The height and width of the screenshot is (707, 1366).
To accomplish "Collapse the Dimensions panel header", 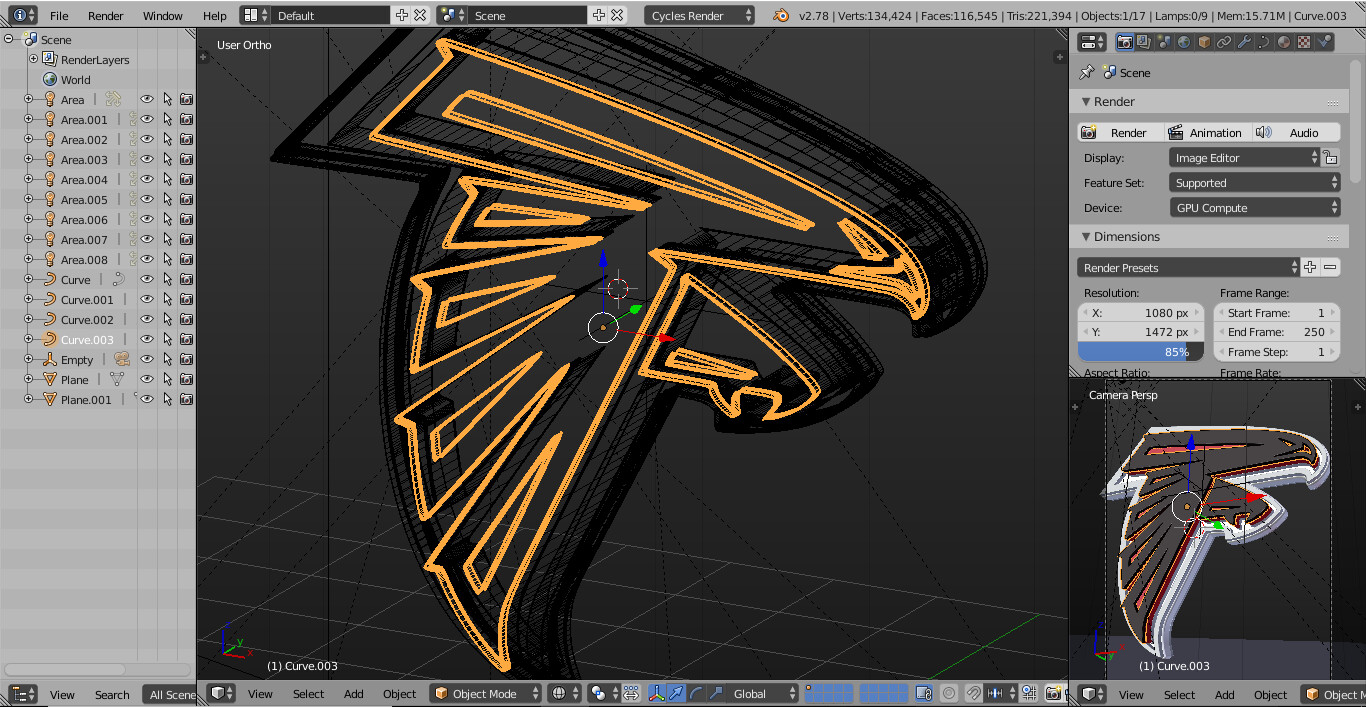I will tap(1207, 236).
